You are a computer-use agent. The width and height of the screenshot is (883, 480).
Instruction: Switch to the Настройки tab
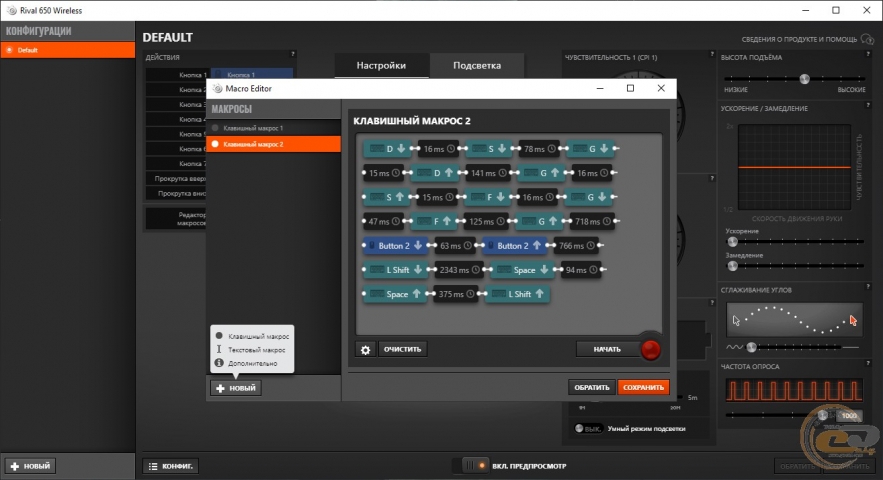click(x=381, y=65)
